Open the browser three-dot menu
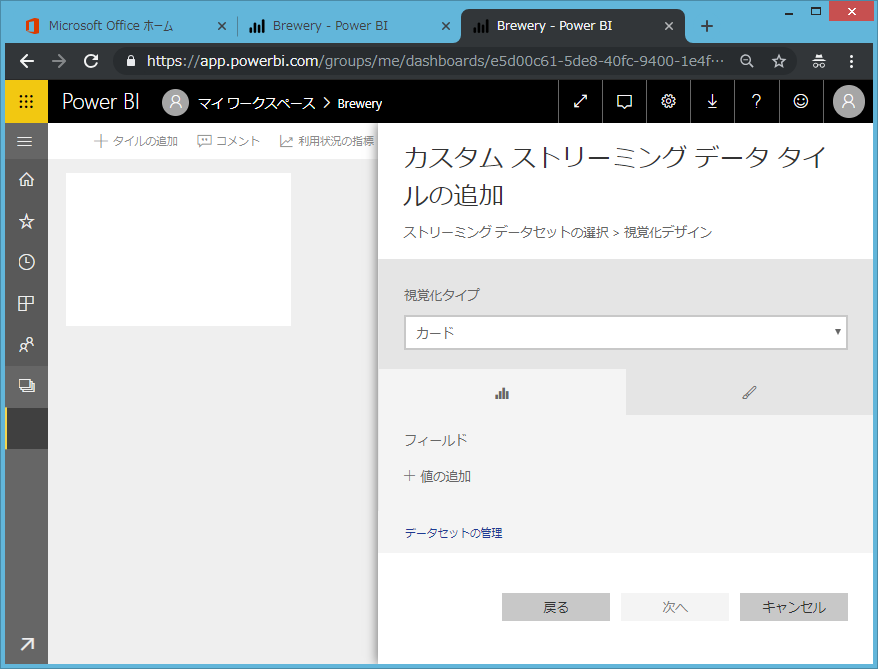Image resolution: width=878 pixels, height=669 pixels. (x=851, y=61)
